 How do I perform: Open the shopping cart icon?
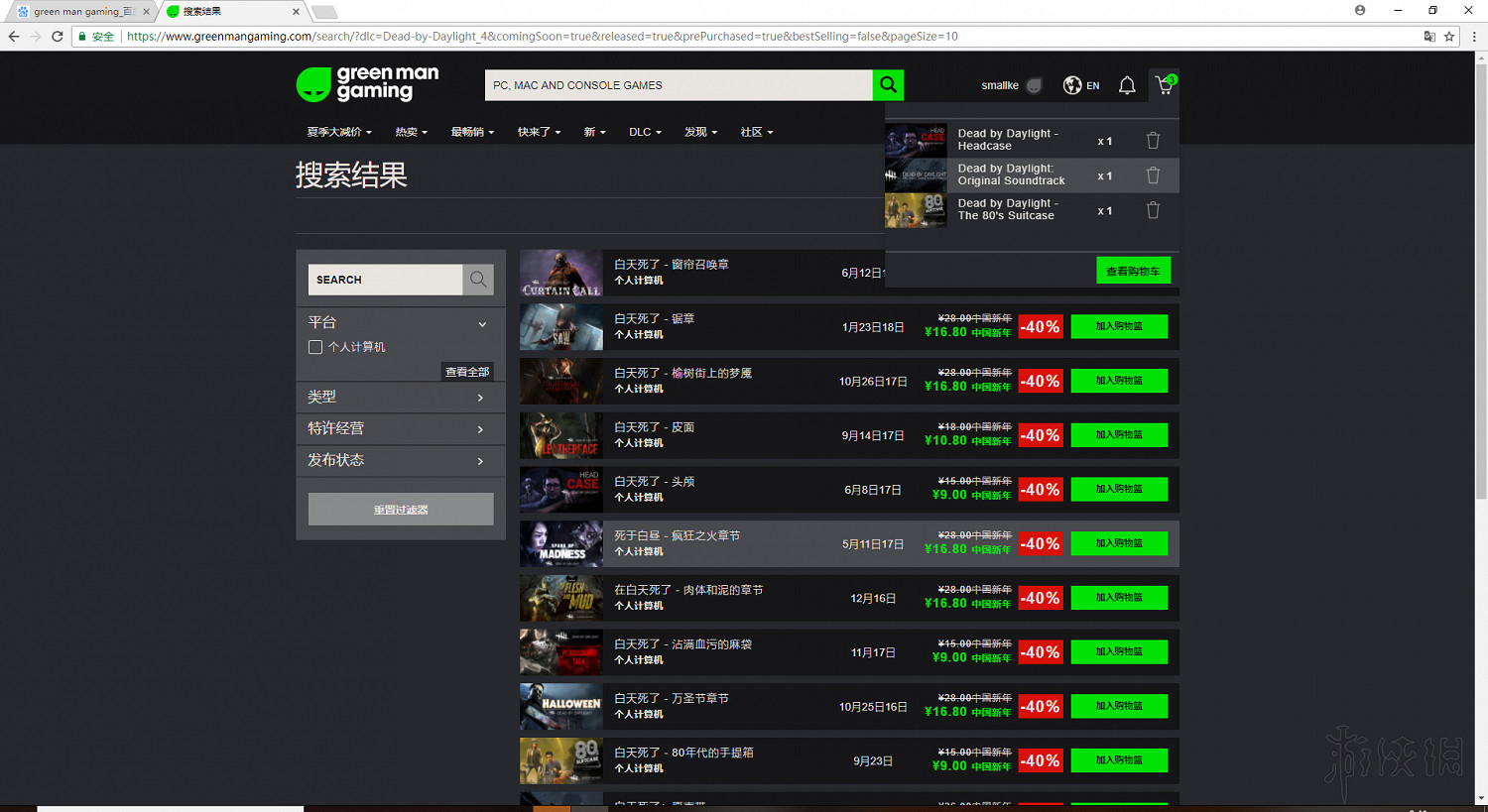point(1164,85)
